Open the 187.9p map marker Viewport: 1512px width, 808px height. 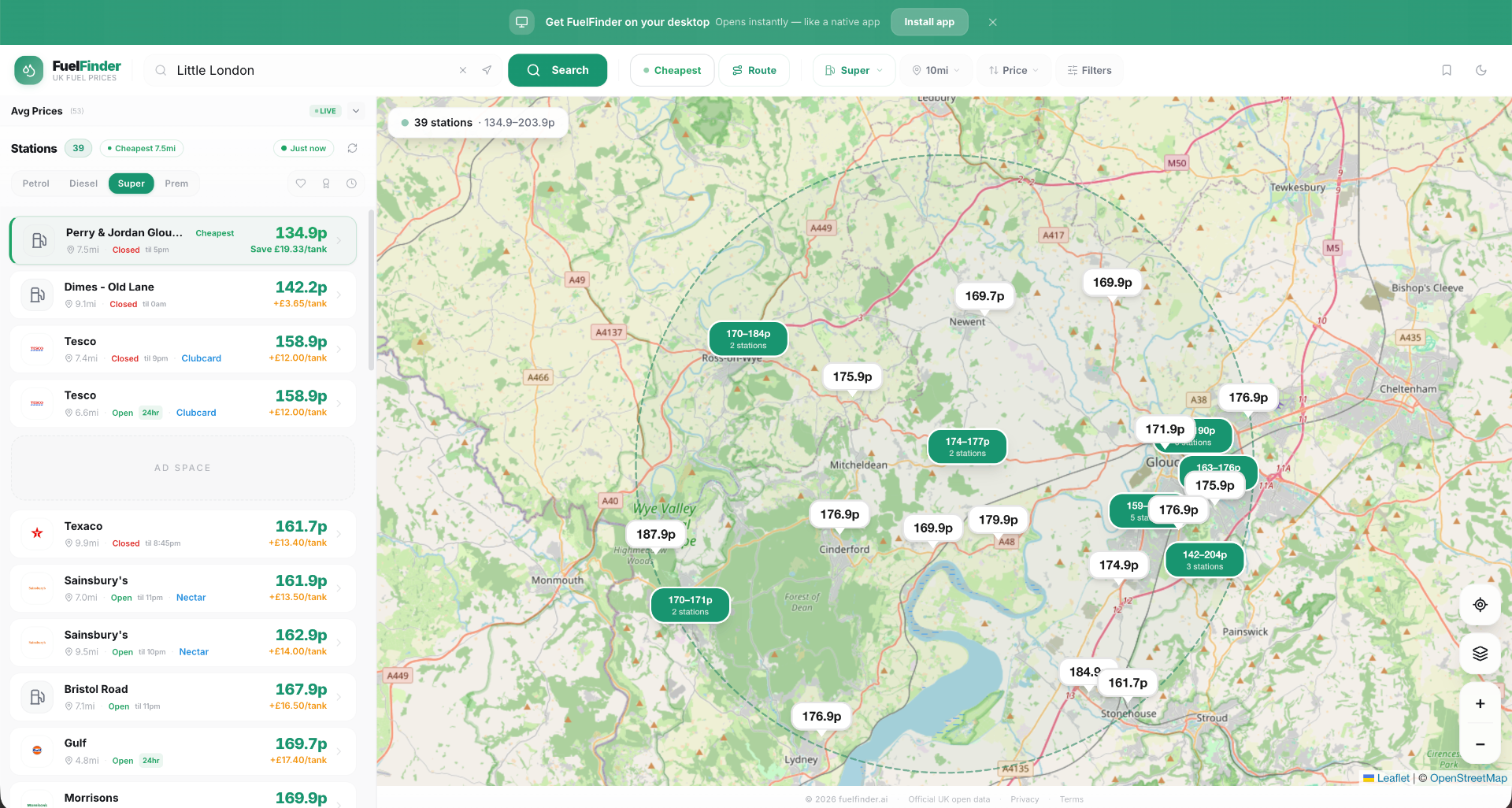656,534
